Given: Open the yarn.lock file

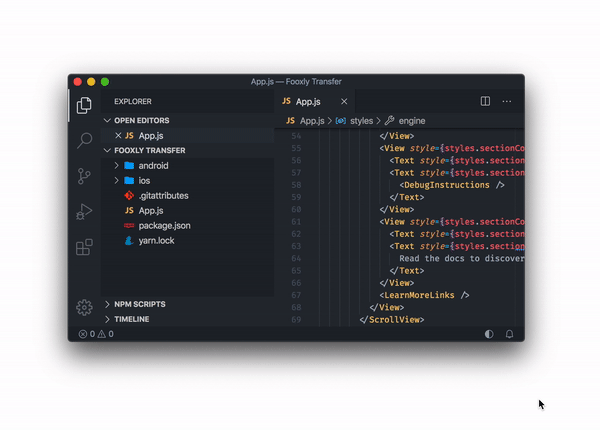Looking at the screenshot, I should 157,240.
